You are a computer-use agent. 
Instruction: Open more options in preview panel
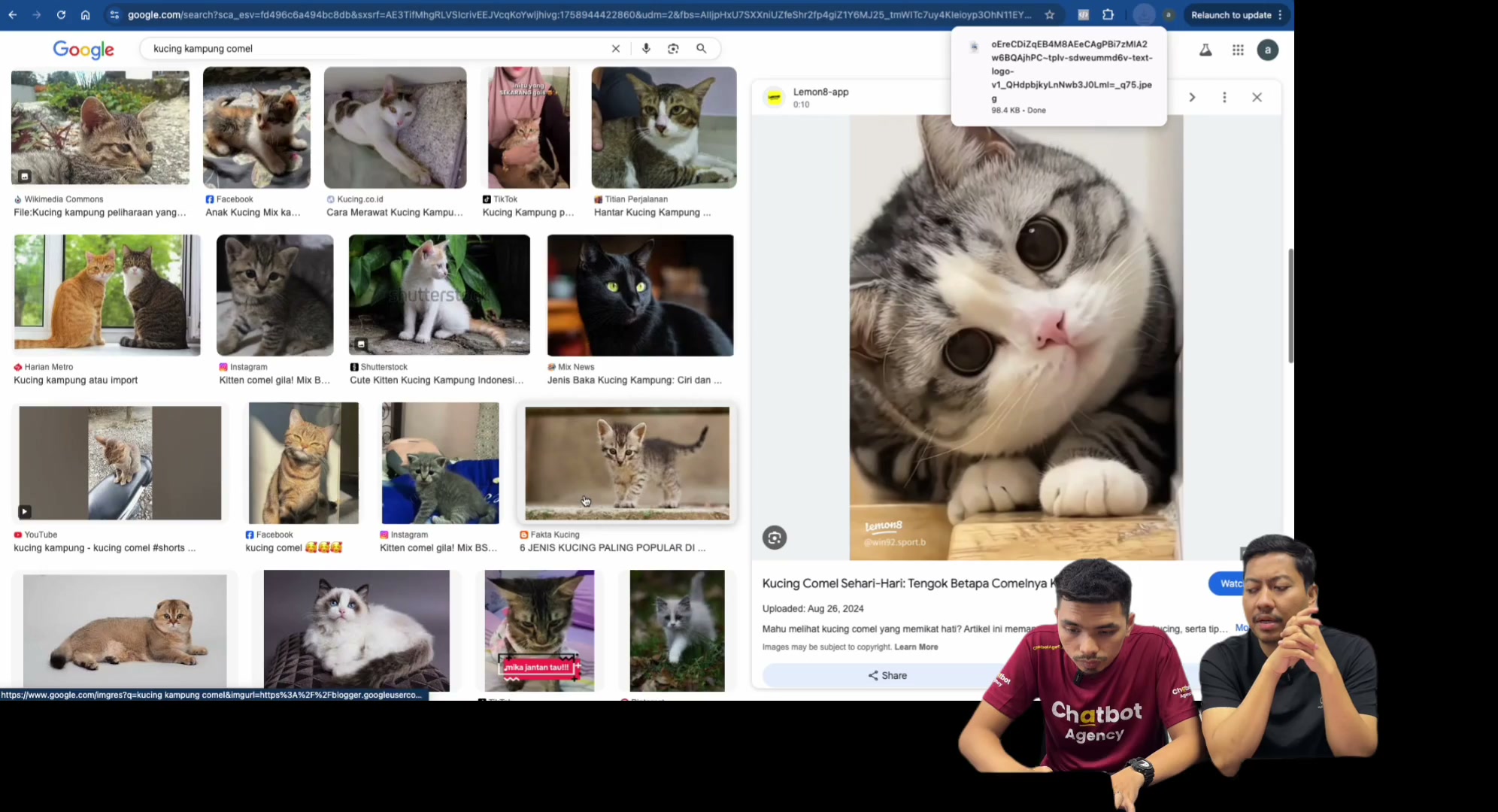pyautogui.click(x=1224, y=97)
